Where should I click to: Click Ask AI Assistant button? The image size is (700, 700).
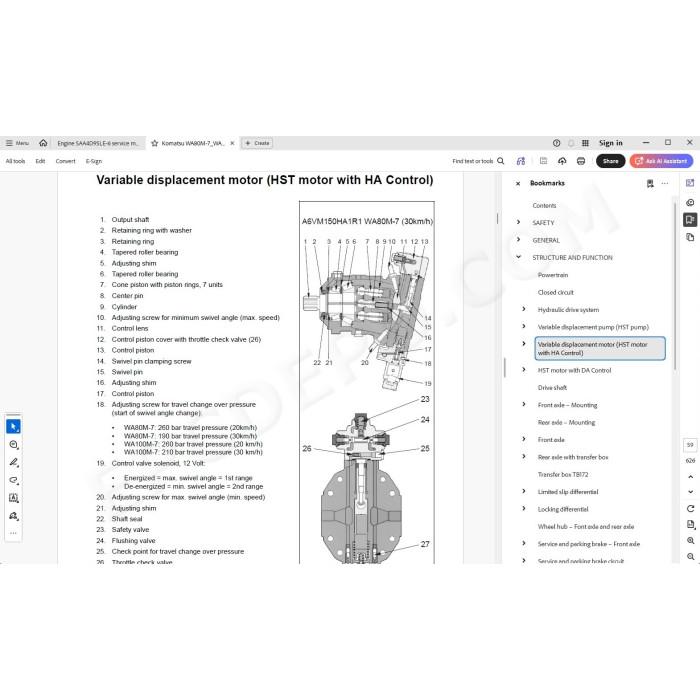click(x=661, y=161)
